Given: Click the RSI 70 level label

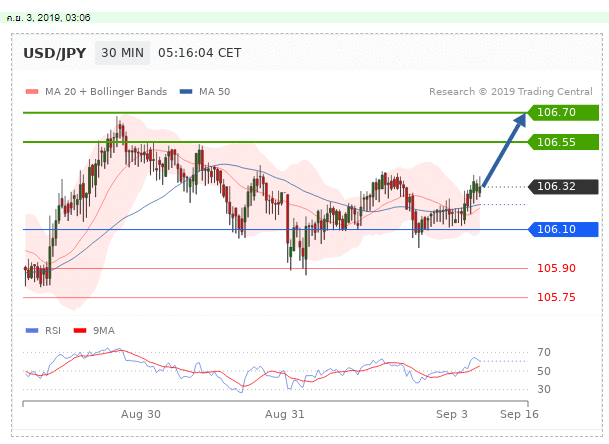Looking at the screenshot, I should tap(544, 352).
